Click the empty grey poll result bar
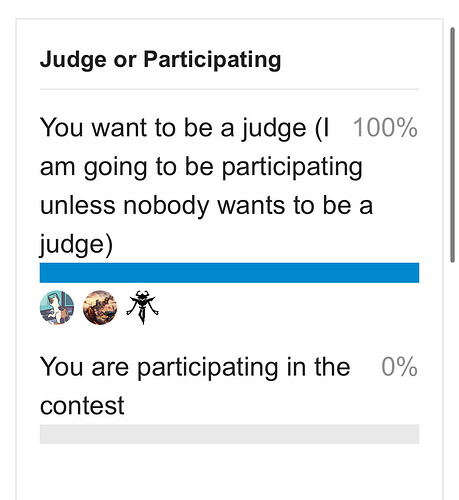 tap(229, 434)
